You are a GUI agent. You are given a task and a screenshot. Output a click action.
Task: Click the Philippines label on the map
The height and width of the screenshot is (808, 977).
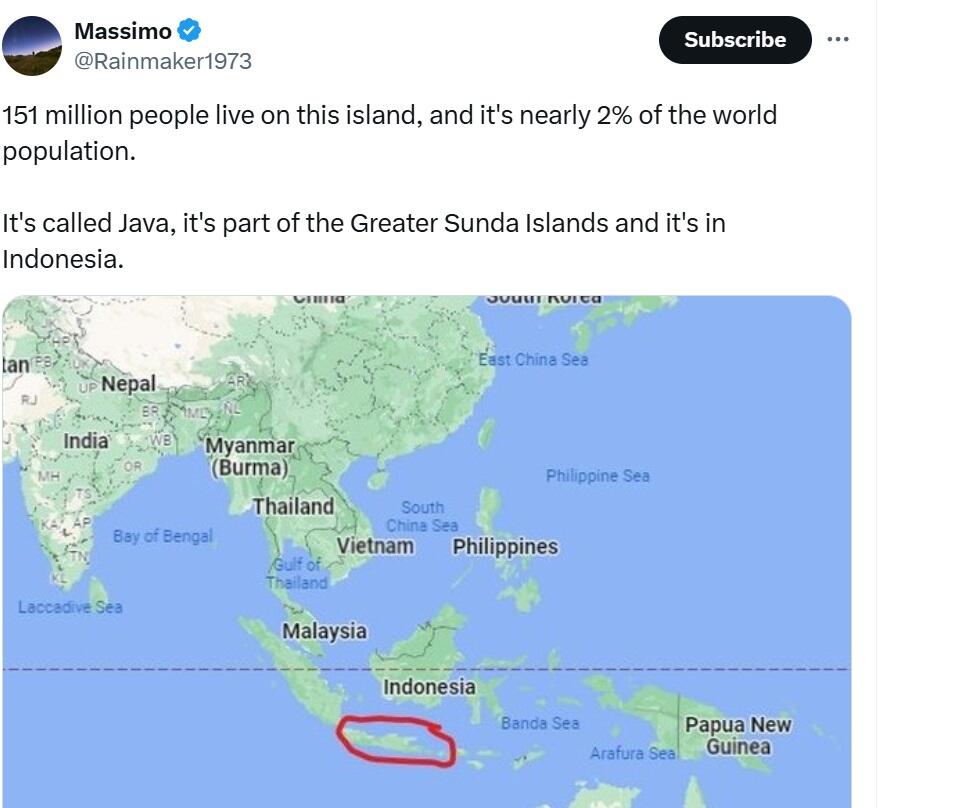pos(505,547)
